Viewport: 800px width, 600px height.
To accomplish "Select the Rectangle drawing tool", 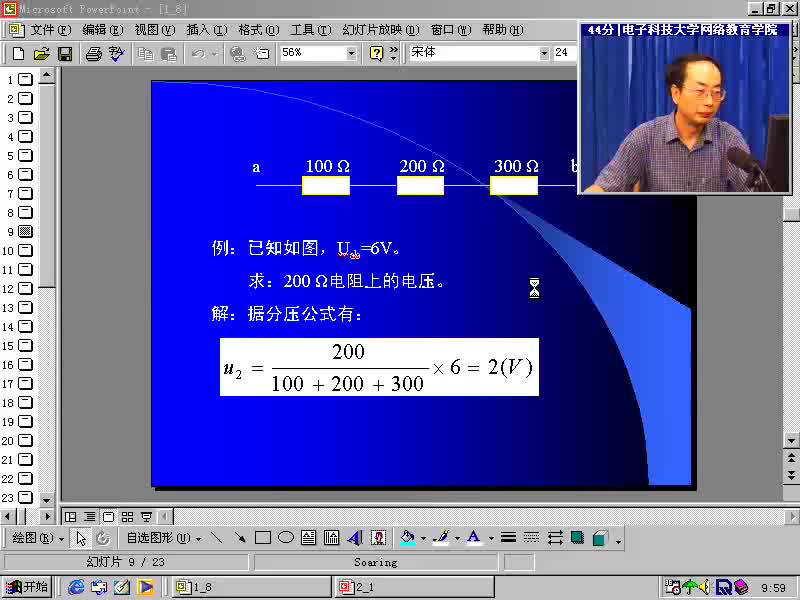I will point(263,538).
